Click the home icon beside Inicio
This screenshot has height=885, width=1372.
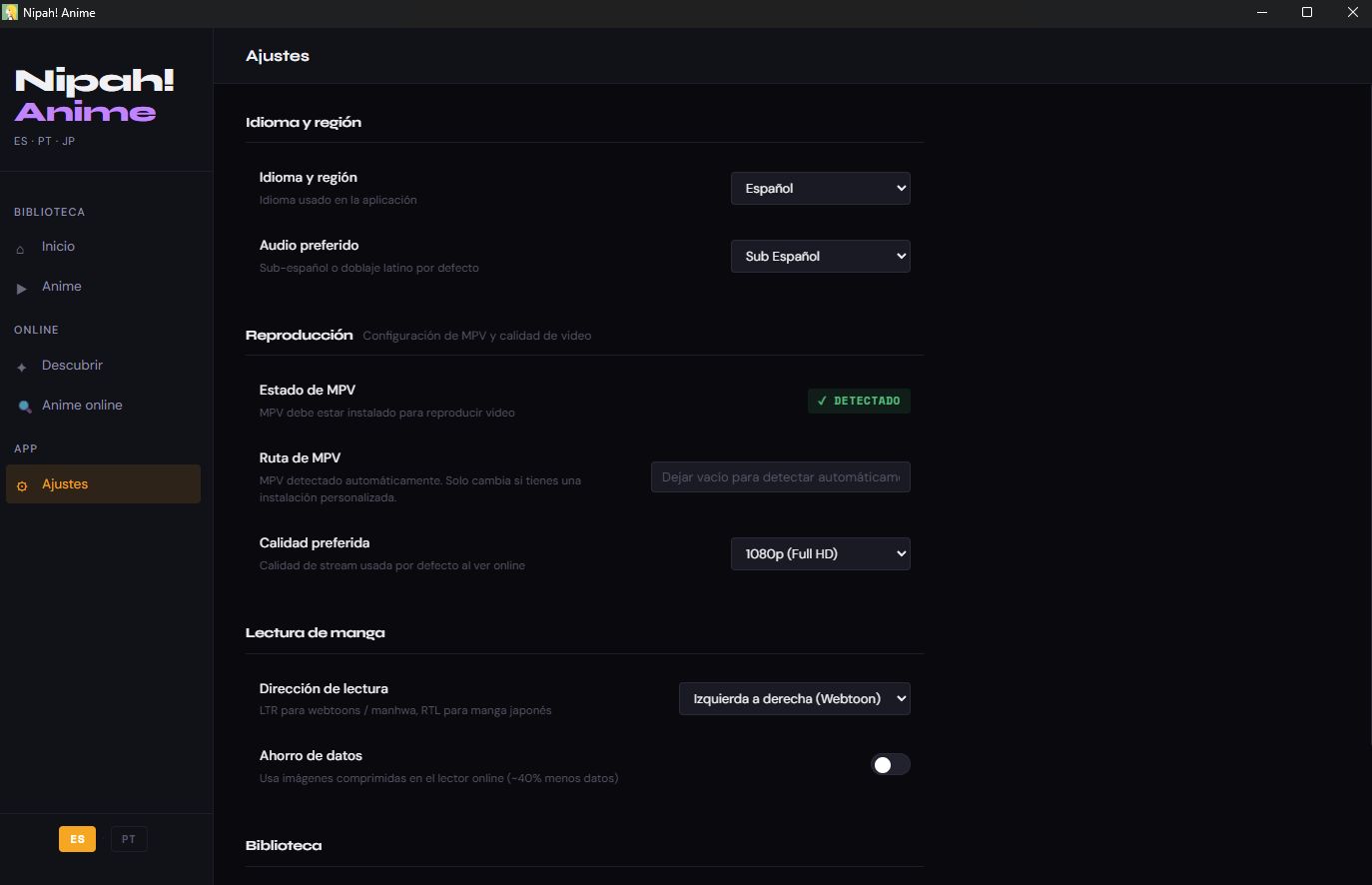pos(21,249)
